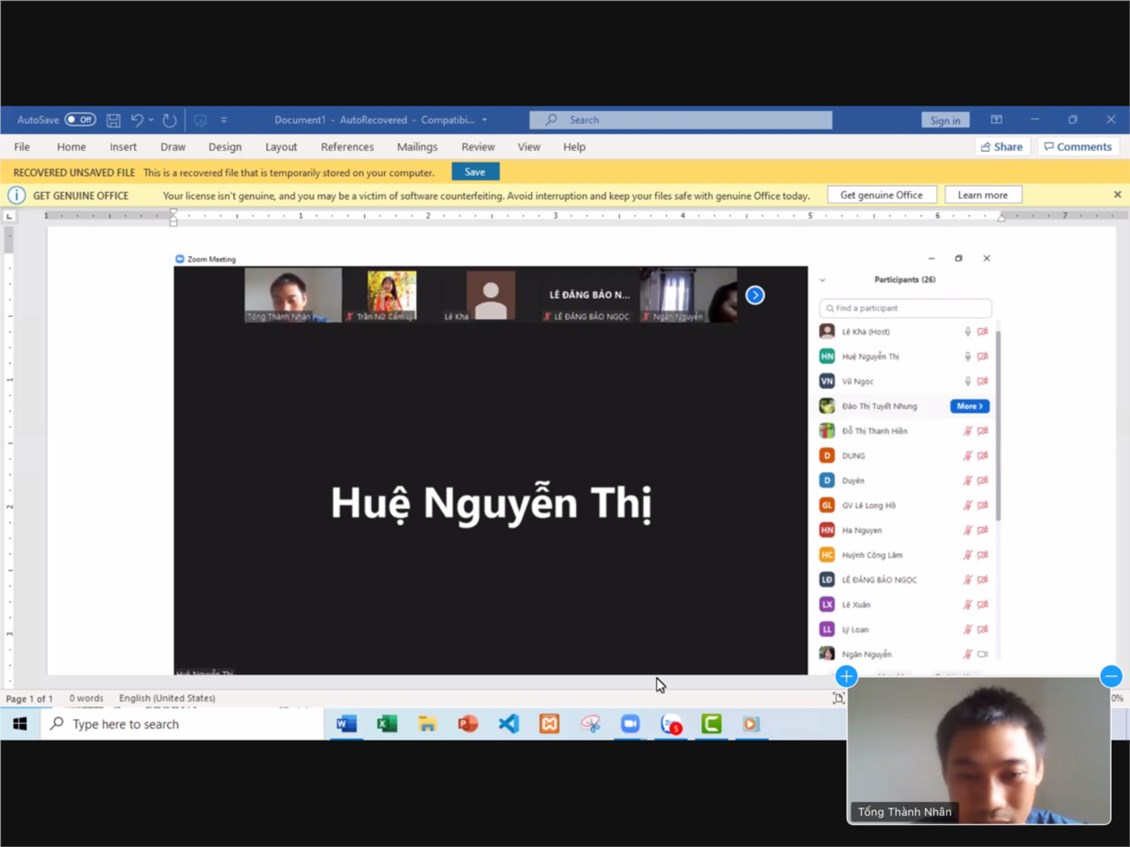Select participant Đỗ Thị Thanh Hiền
The image size is (1130, 847).
(x=905, y=431)
